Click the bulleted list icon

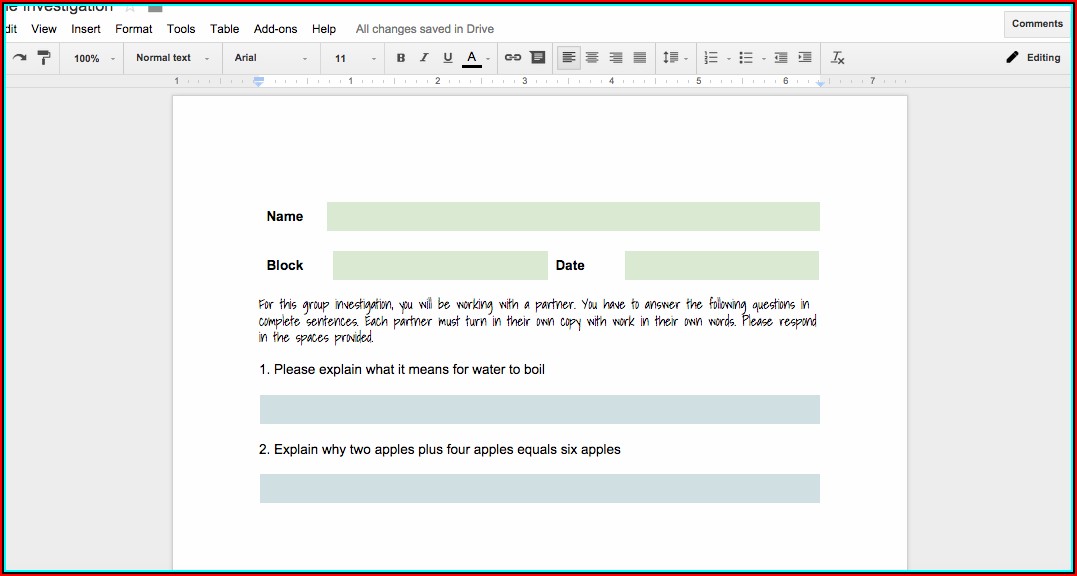click(x=746, y=58)
